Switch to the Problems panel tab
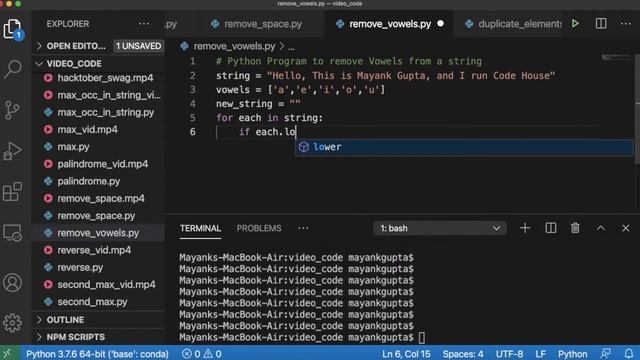The width and height of the screenshot is (640, 360). click(259, 228)
